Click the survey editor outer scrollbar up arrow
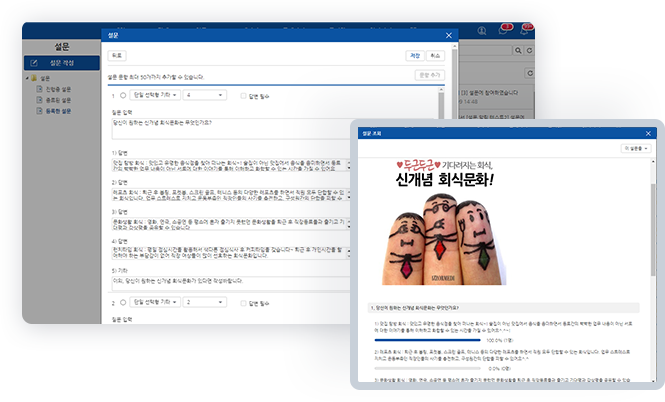Image resolution: width=665 pixels, height=402 pixels. [x=455, y=45]
